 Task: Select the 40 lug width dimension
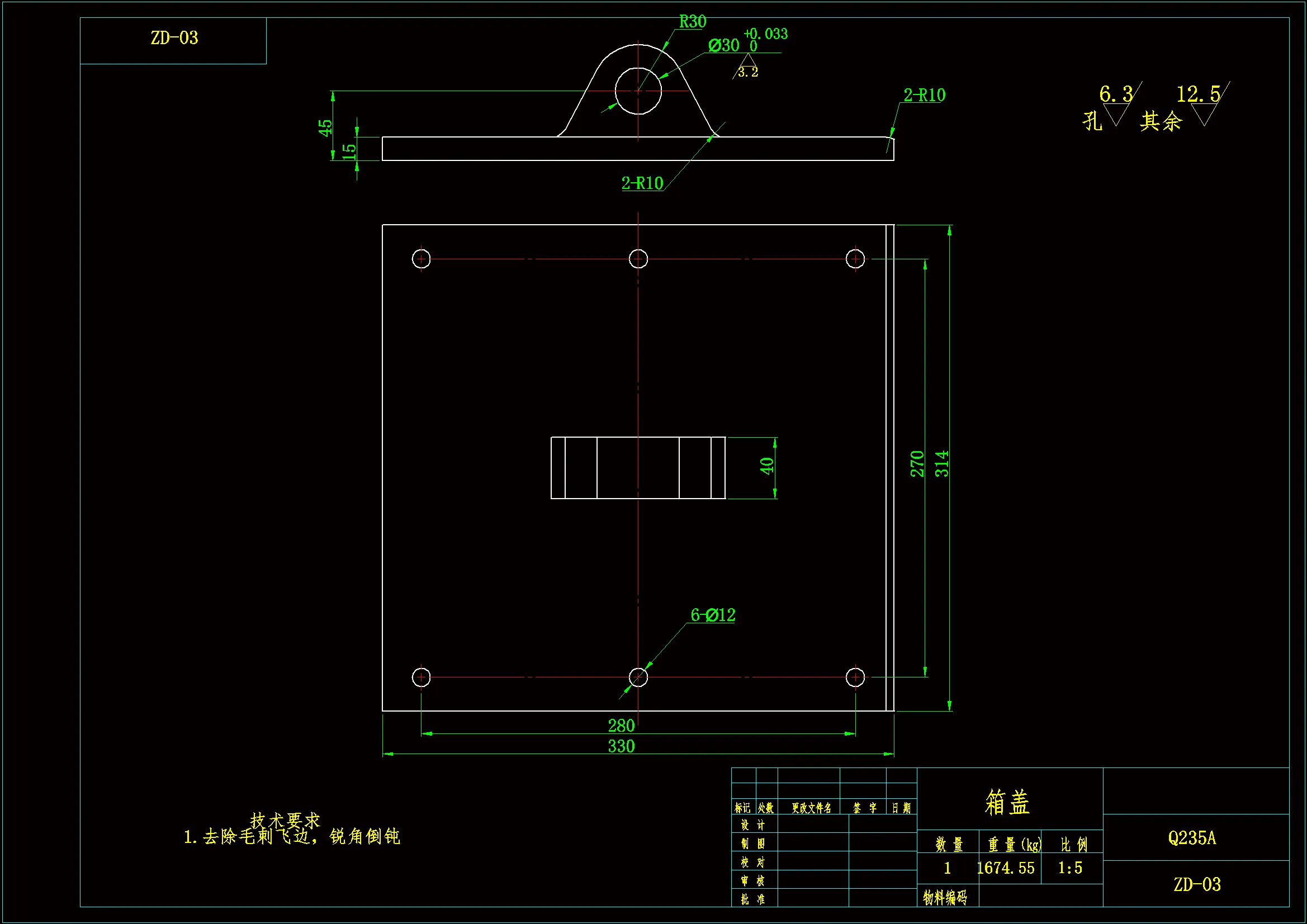767,466
